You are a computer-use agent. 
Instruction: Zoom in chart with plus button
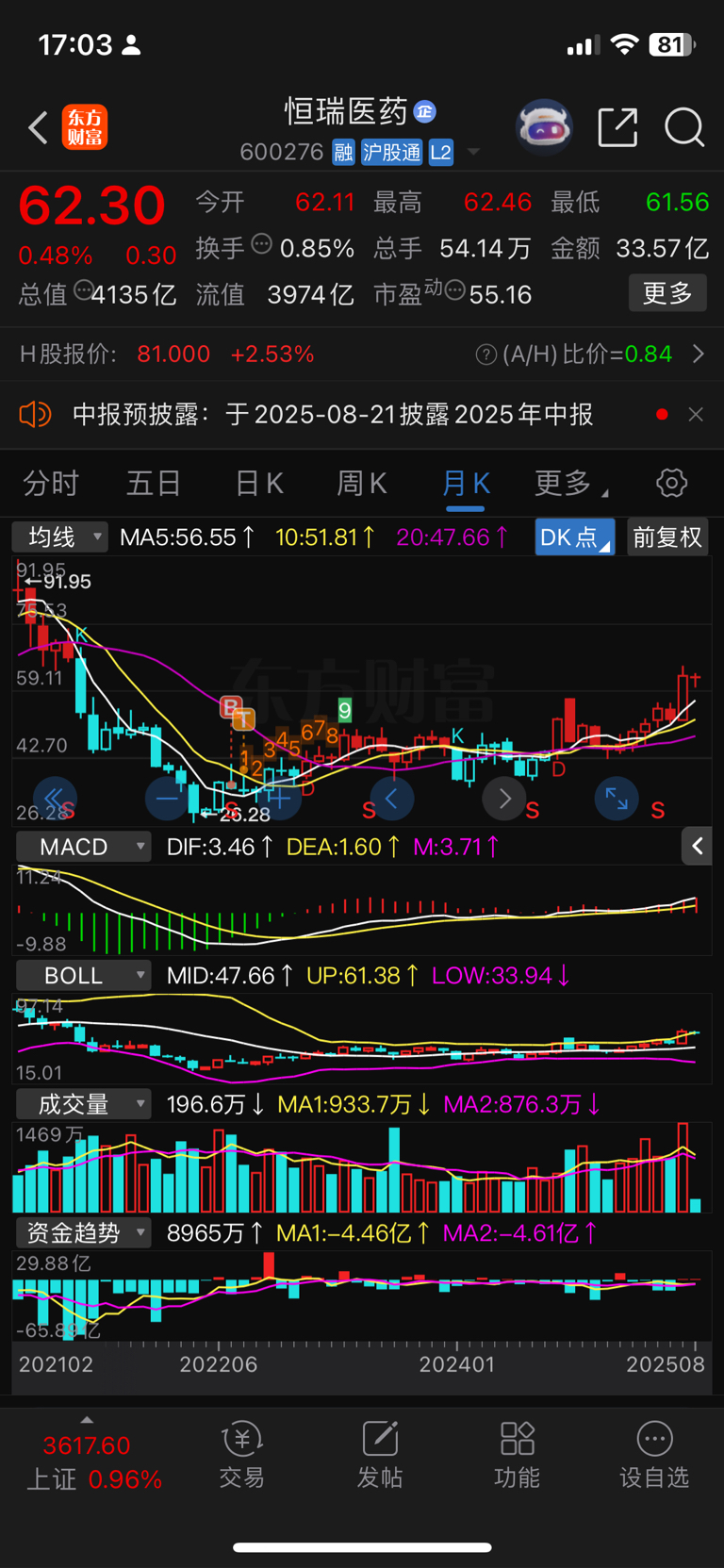pyautogui.click(x=280, y=799)
